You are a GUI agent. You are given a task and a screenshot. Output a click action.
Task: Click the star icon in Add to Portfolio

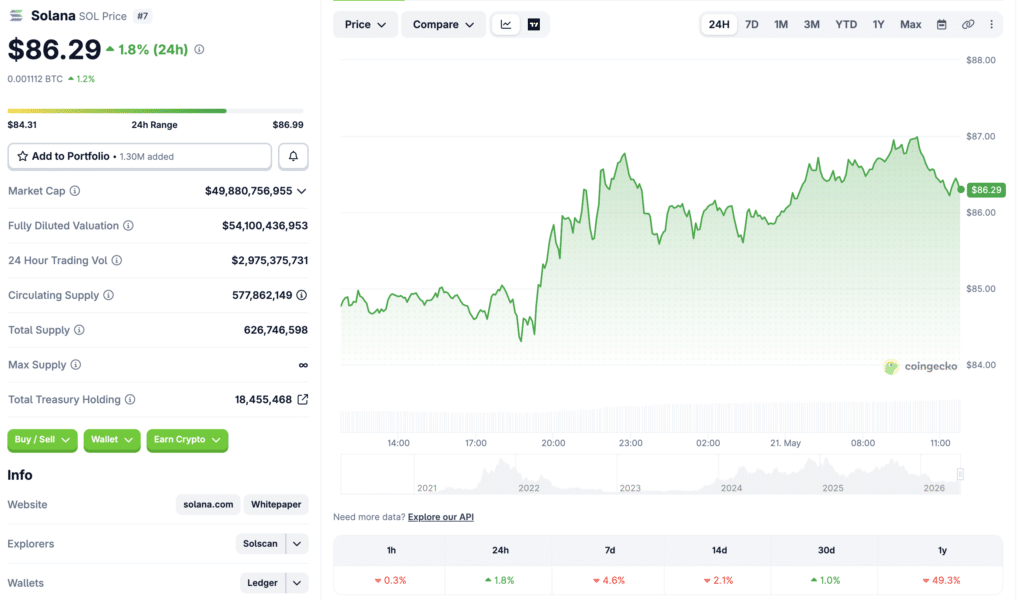[x=23, y=156]
